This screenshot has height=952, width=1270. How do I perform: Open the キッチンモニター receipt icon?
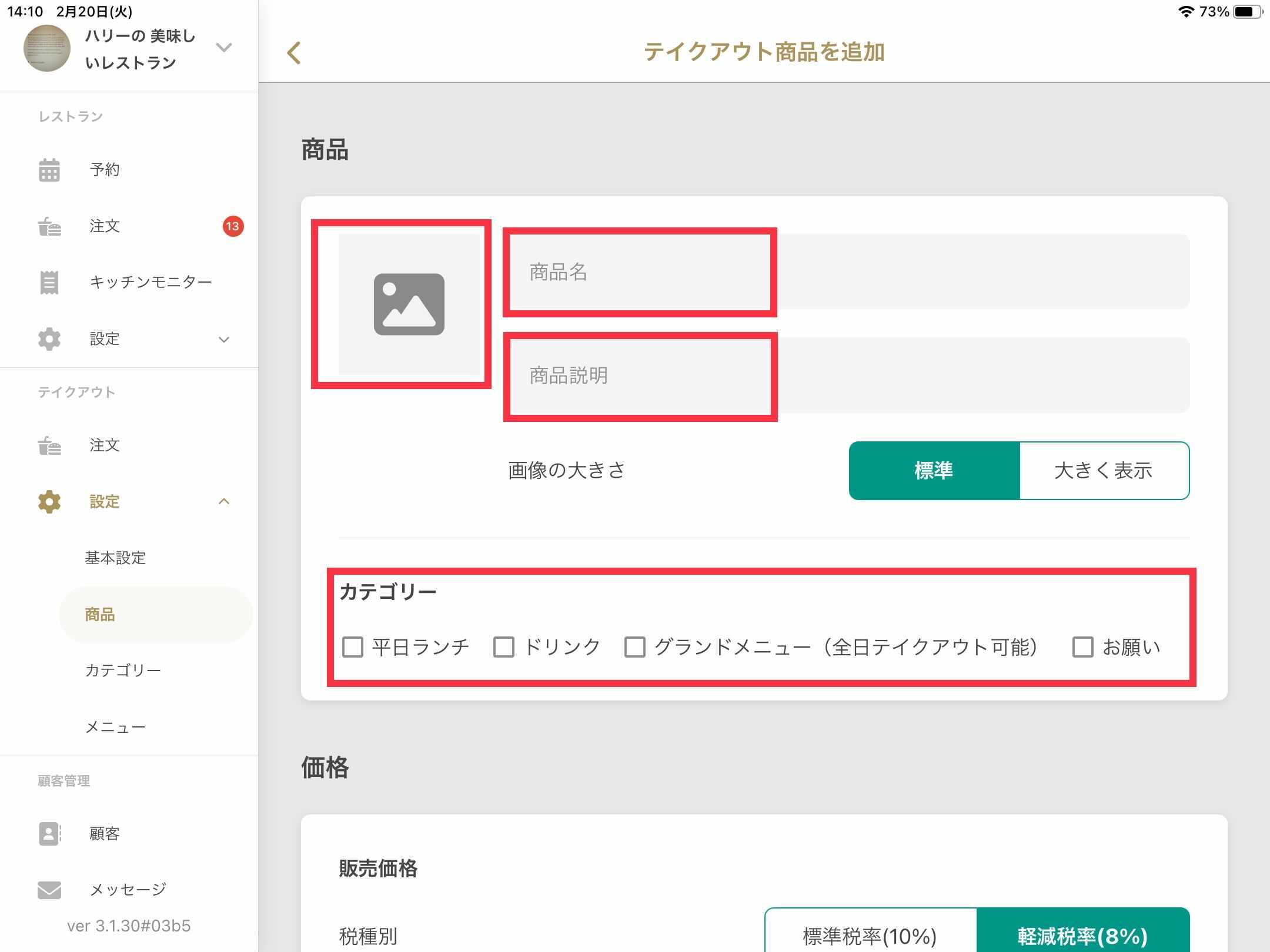49,283
